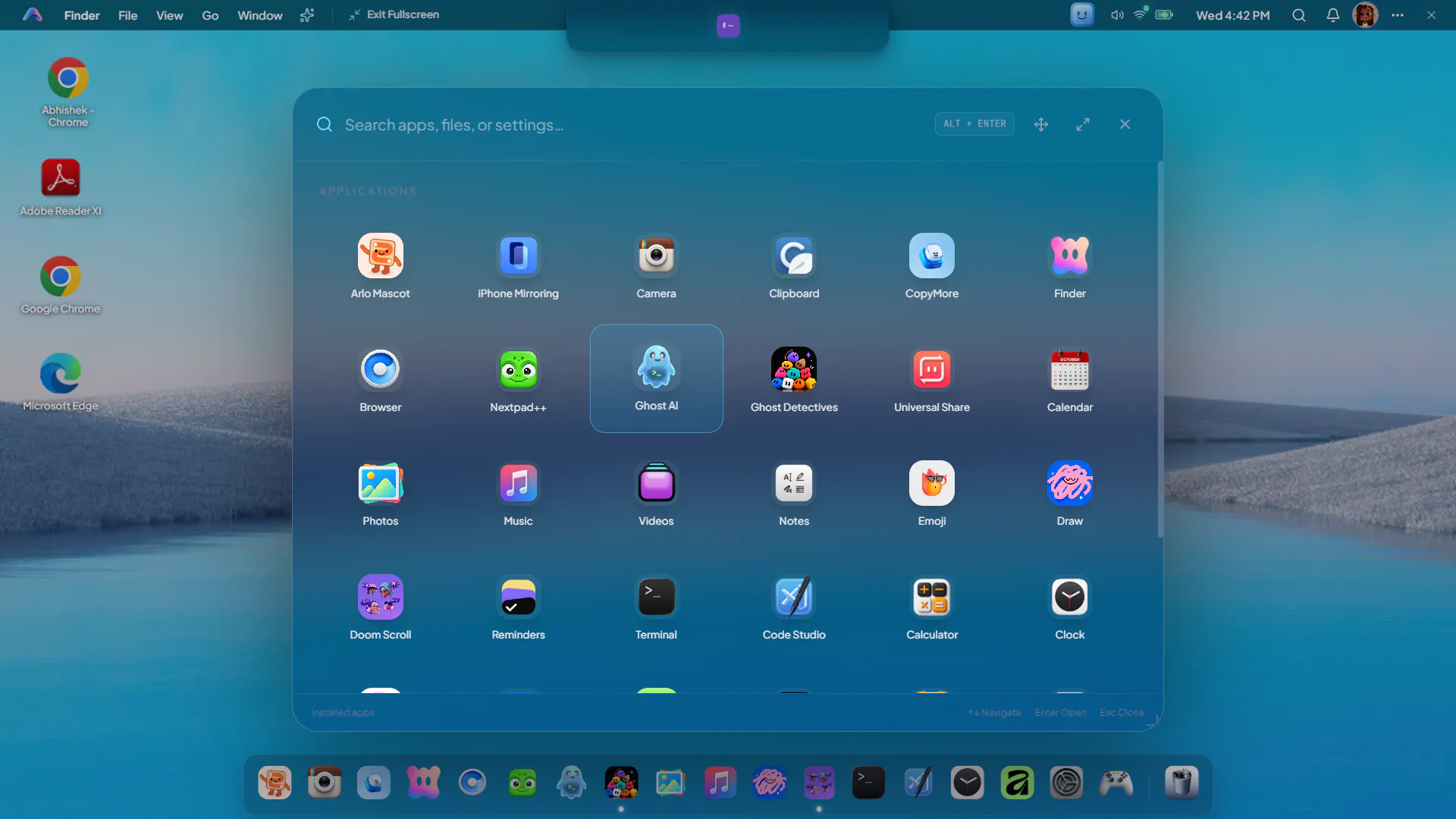Open Ghost Detectives from the dock
Image resolution: width=1456 pixels, height=819 pixels.
[x=621, y=783]
